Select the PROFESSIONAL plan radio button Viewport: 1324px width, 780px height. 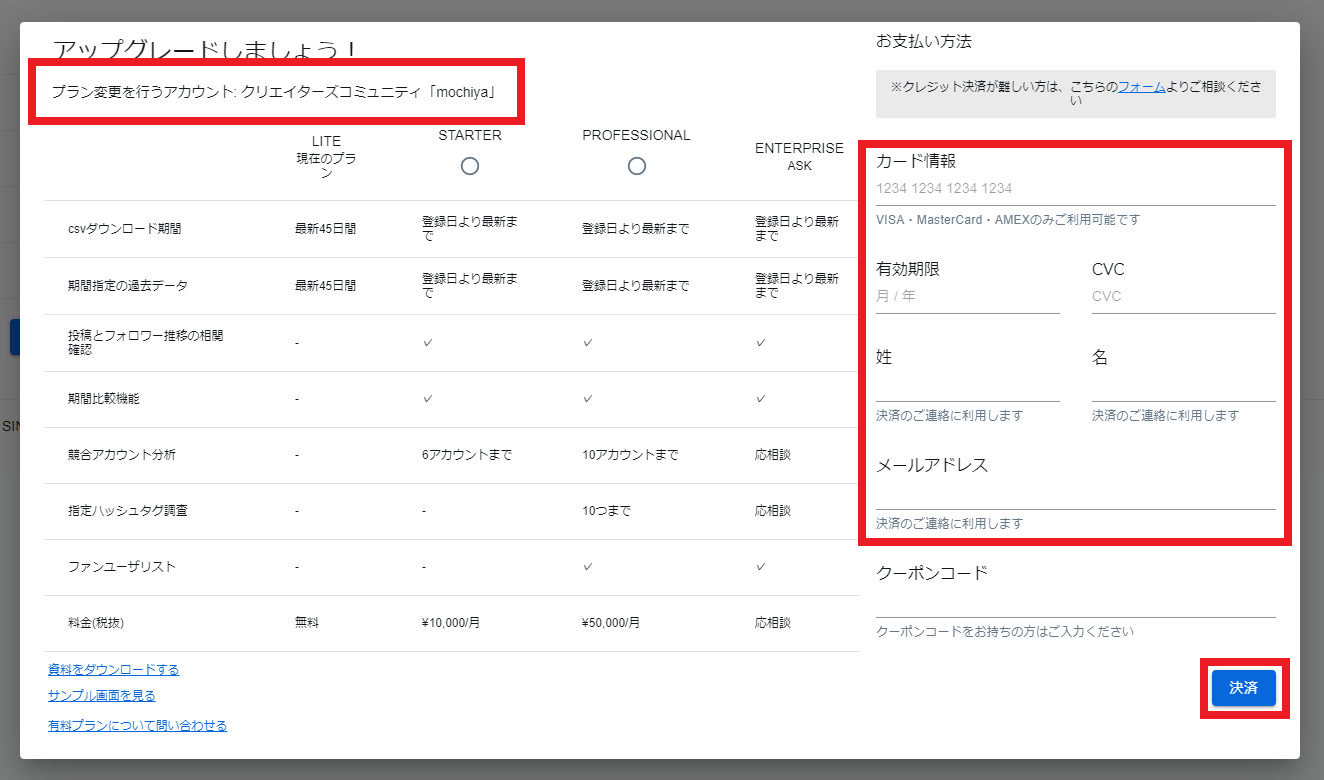pyautogui.click(x=636, y=166)
